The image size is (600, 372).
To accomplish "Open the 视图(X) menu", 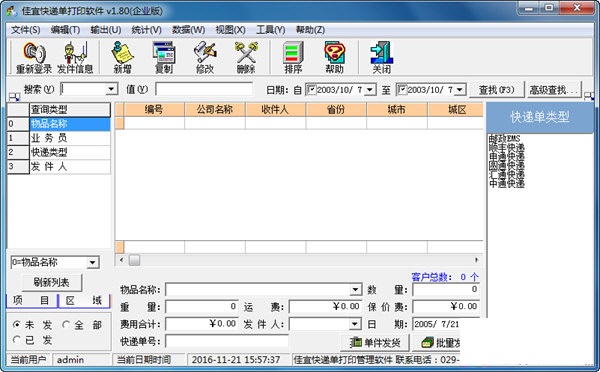I will [x=230, y=30].
